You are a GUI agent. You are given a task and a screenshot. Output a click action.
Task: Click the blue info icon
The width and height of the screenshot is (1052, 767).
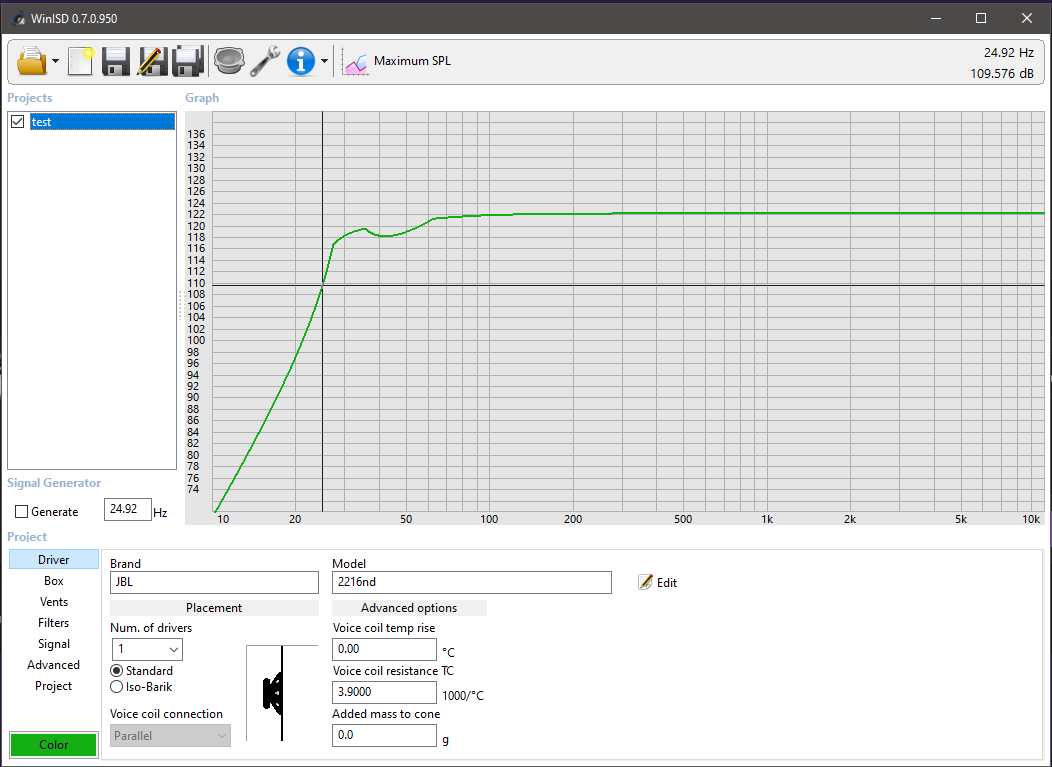[301, 61]
